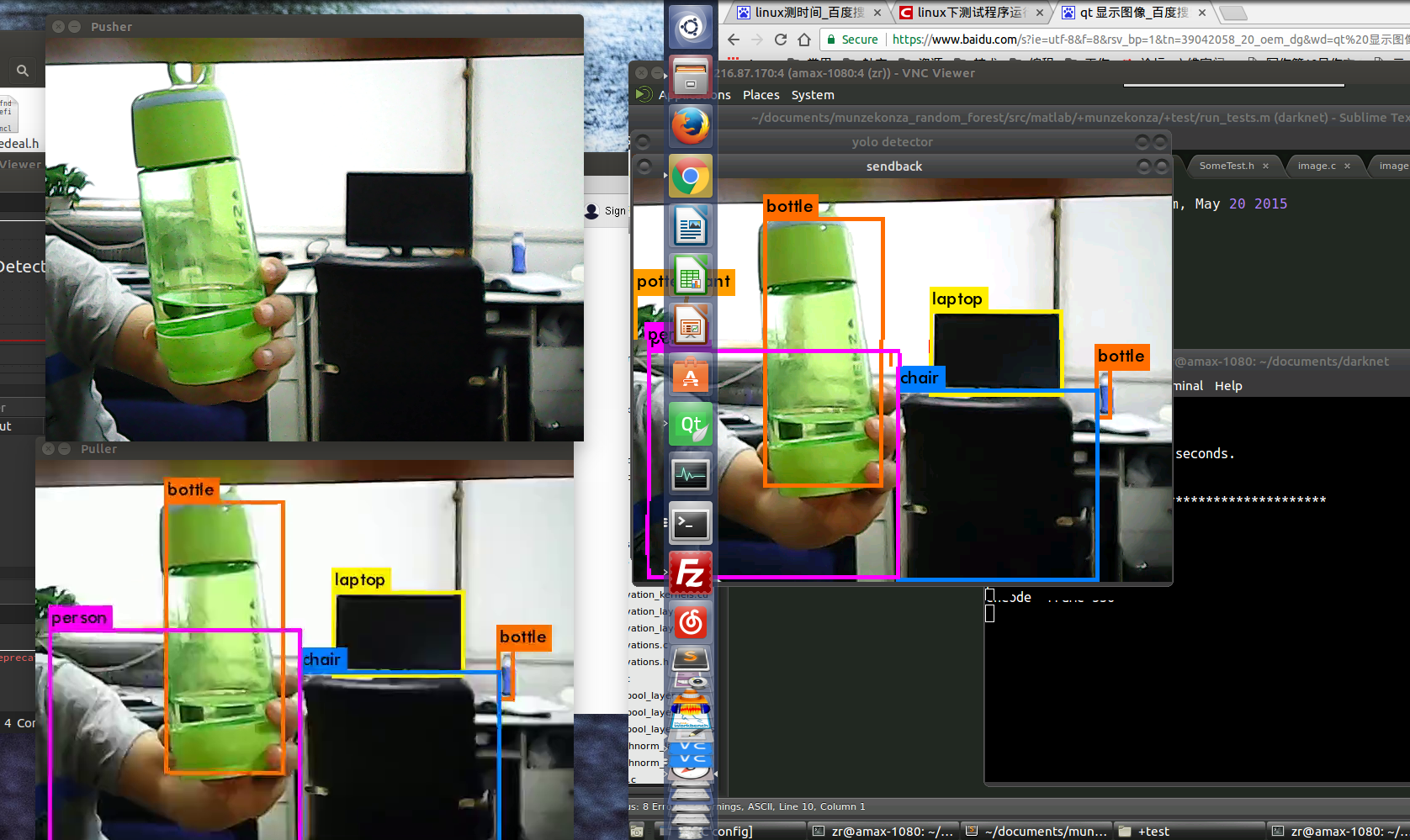Go to Chrome home page

tap(804, 40)
